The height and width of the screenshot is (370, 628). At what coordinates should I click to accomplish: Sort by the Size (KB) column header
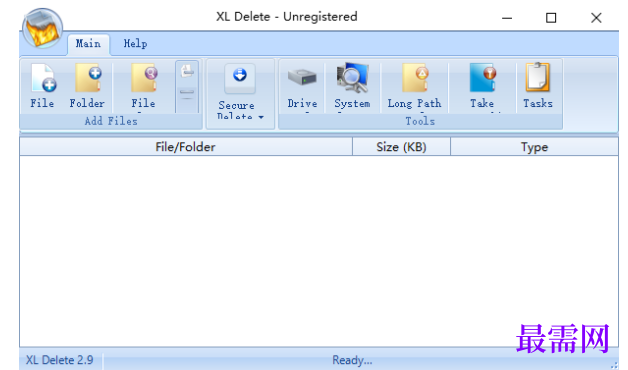tap(401, 147)
